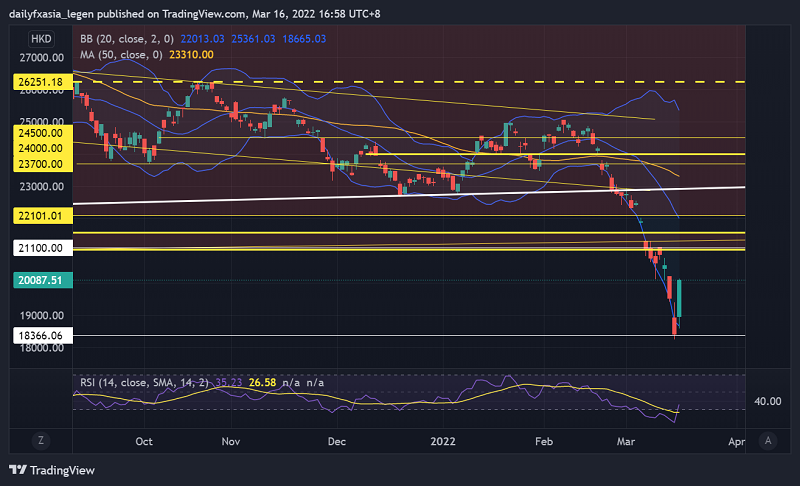
Task: Click the RSI SMA value 26.58
Action: point(262,382)
